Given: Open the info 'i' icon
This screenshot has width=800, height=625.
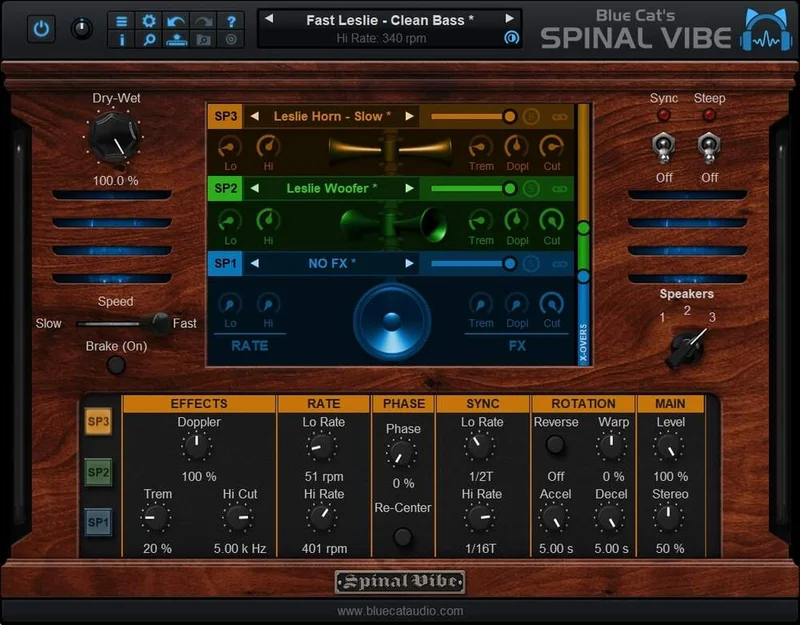Looking at the screenshot, I should (121, 39).
